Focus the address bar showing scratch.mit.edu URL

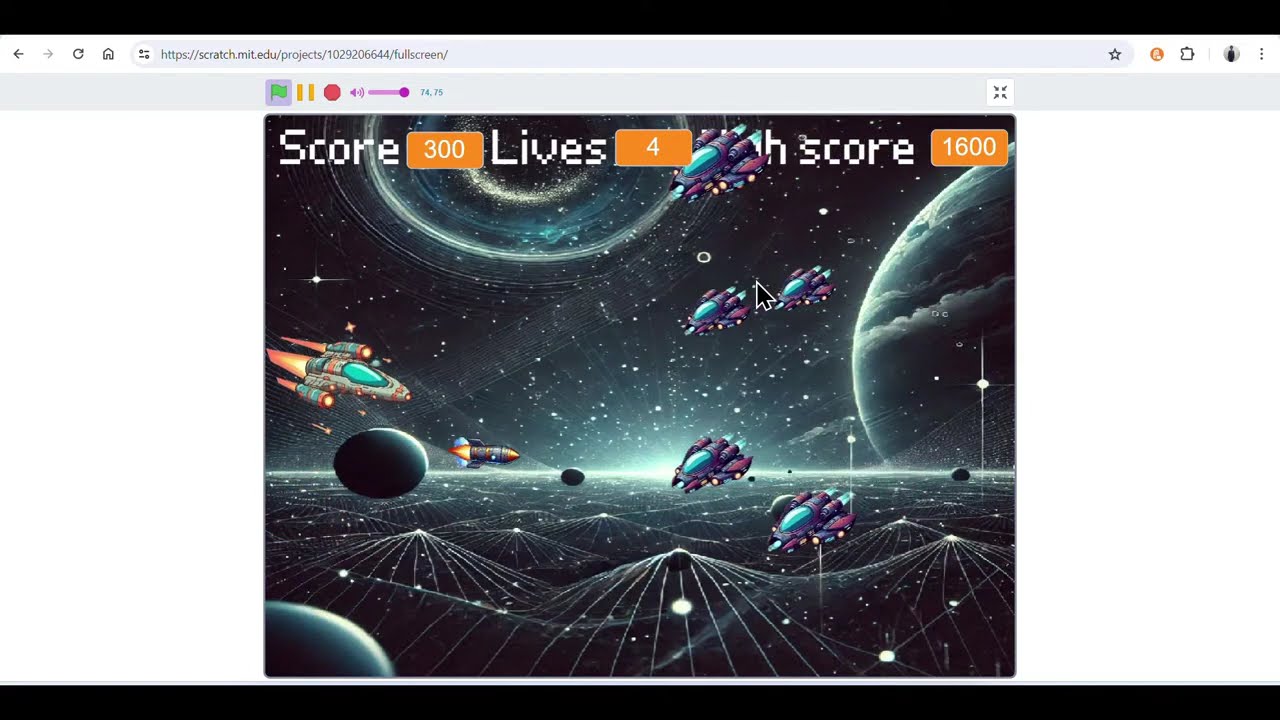[630, 54]
